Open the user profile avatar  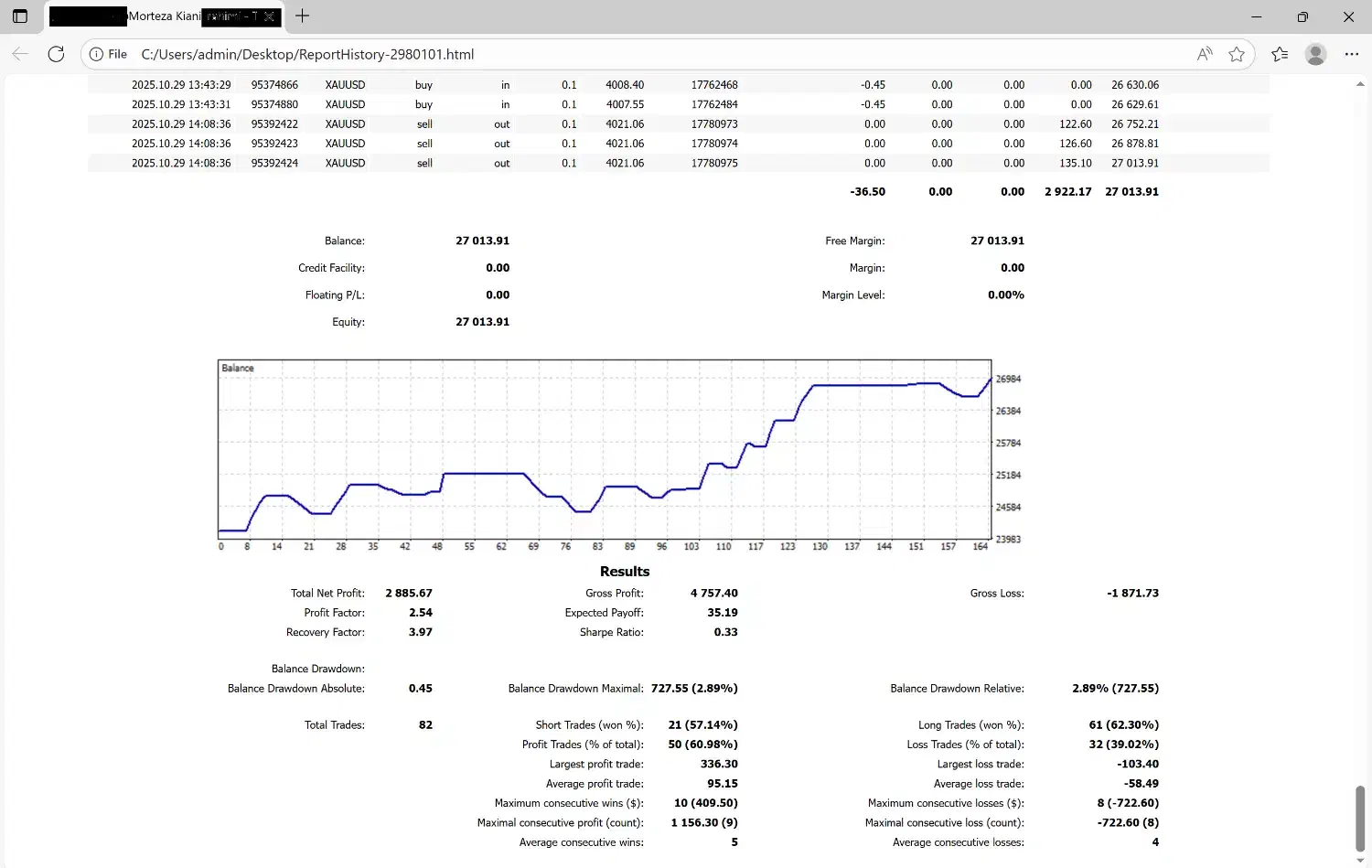[x=1315, y=54]
